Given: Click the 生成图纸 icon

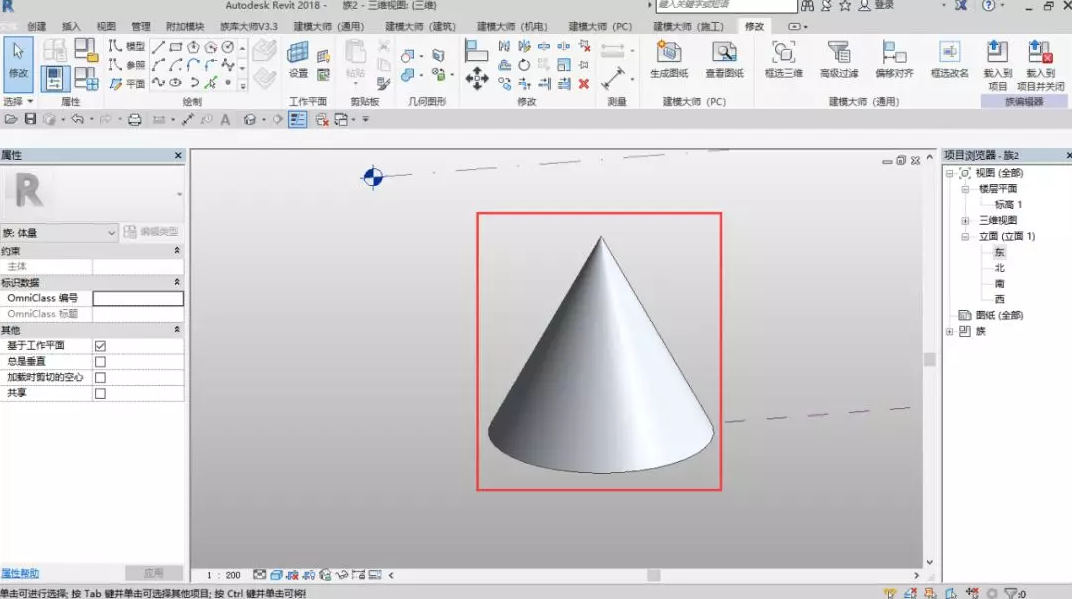Looking at the screenshot, I should coord(669,53).
